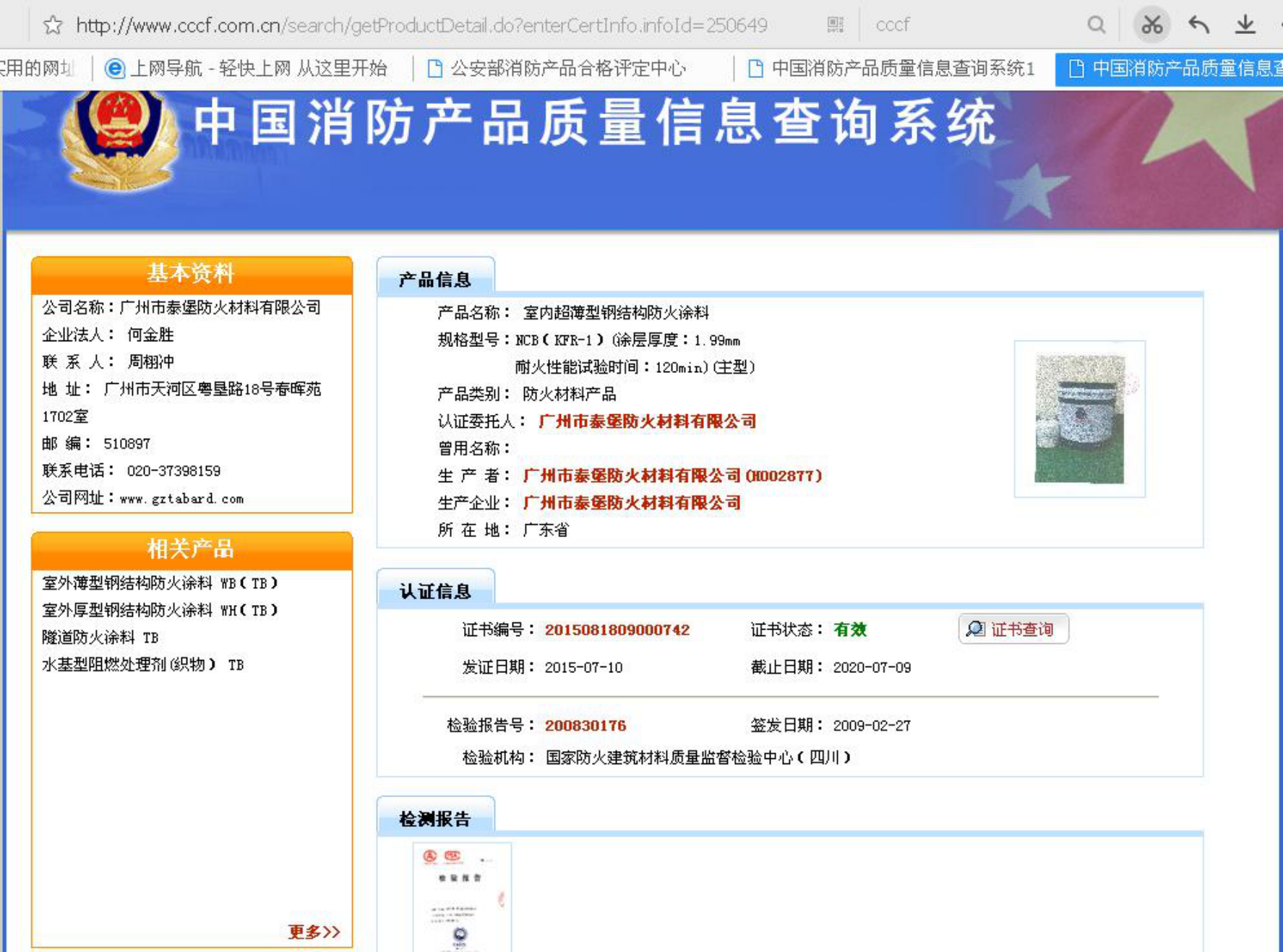Image resolution: width=1283 pixels, height=952 pixels.
Task: Select 隧道防火涂料 TB related product
Action: pos(100,638)
